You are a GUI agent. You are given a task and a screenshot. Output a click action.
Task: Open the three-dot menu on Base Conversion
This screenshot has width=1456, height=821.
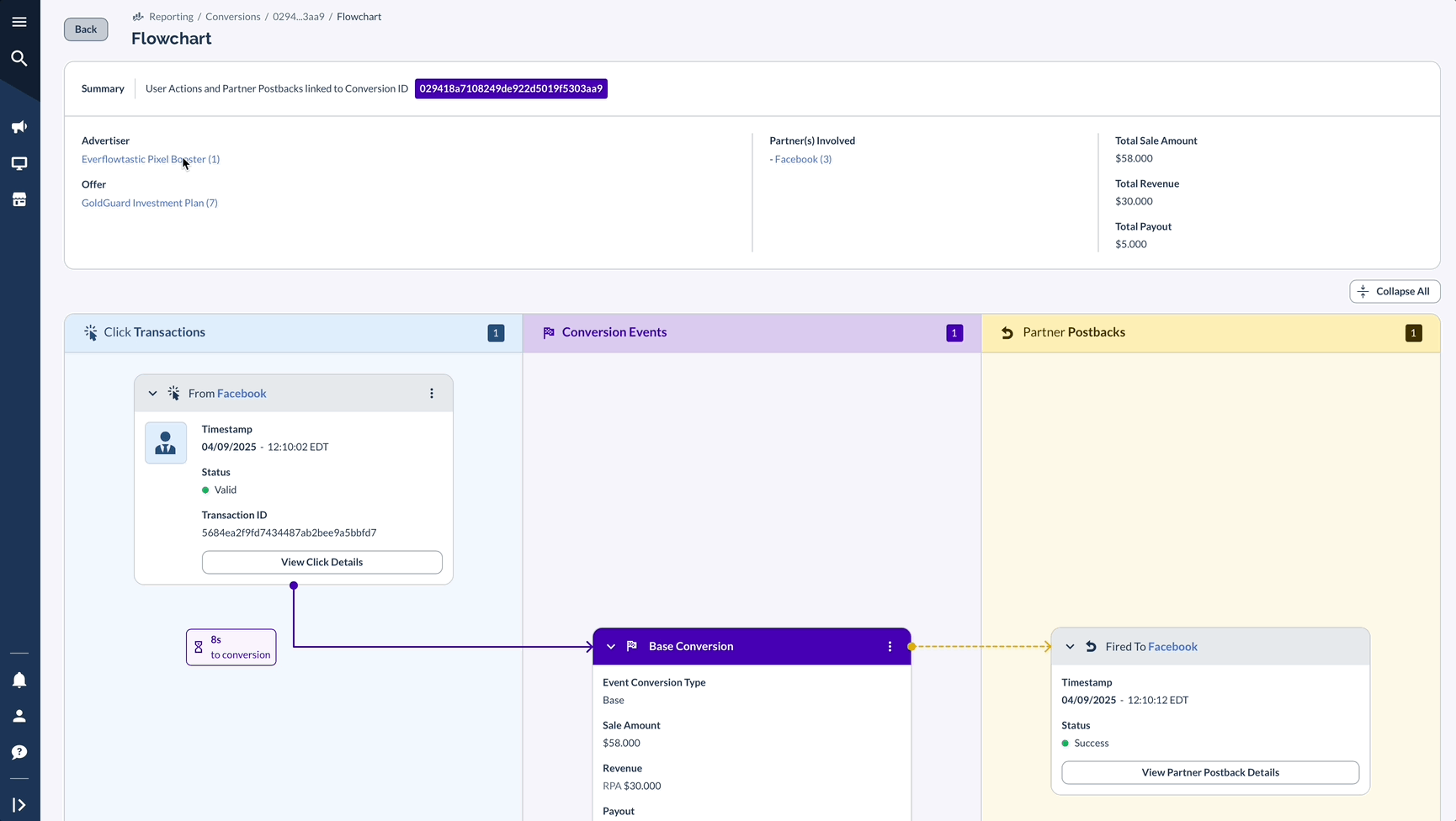(890, 646)
